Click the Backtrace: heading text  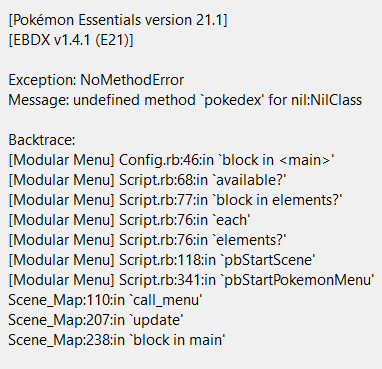[42, 140]
